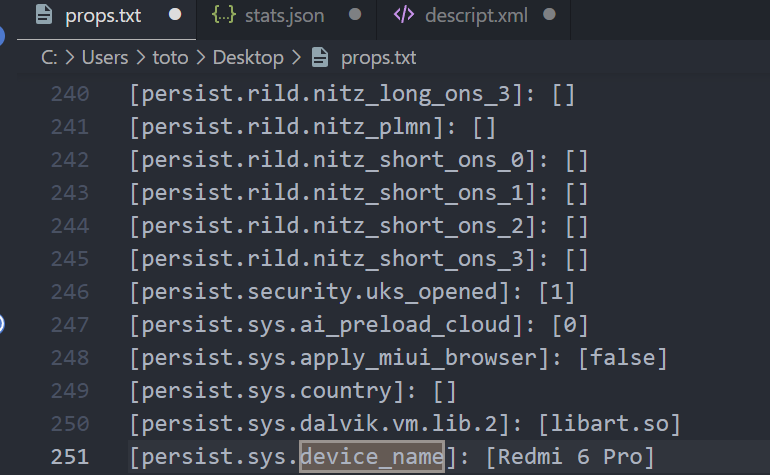
Task: Click the C: breadcrumb segment
Action: [49, 58]
